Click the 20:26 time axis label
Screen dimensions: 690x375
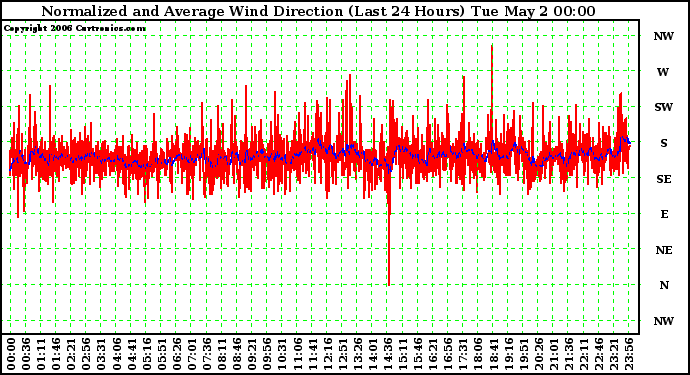(539, 354)
